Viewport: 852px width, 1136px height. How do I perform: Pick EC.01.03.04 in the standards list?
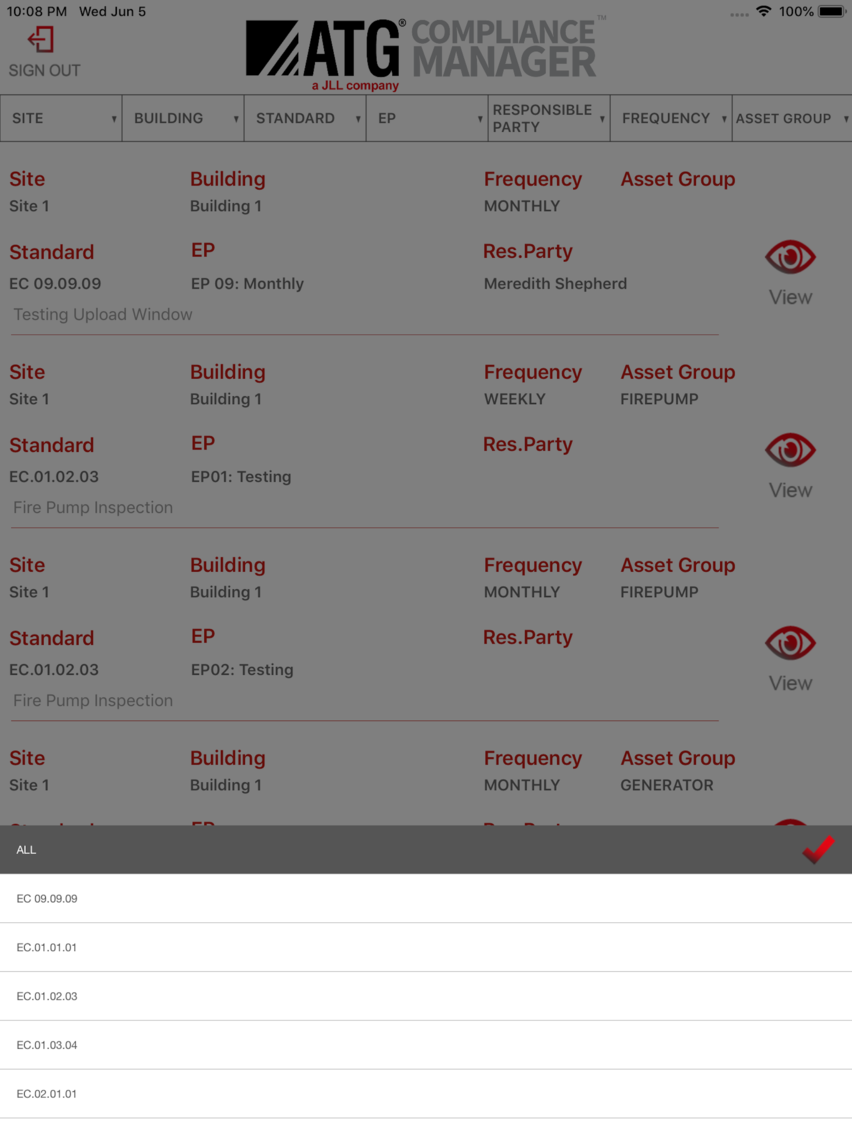point(426,1045)
